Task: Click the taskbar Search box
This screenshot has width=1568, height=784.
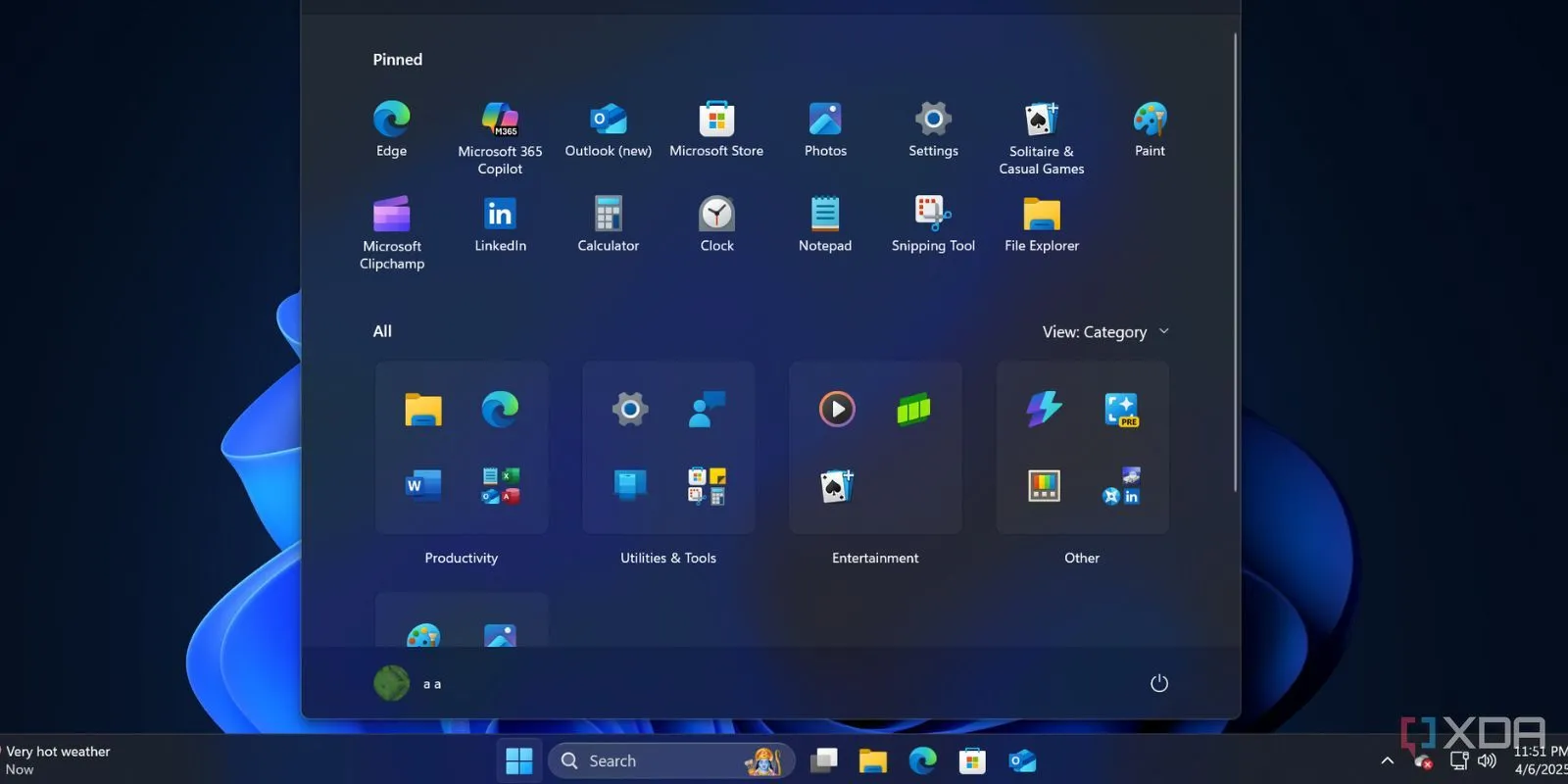Action: click(671, 760)
